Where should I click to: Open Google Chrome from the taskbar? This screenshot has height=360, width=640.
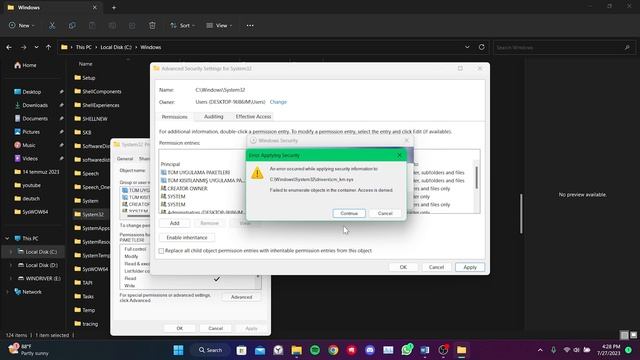click(x=333, y=350)
